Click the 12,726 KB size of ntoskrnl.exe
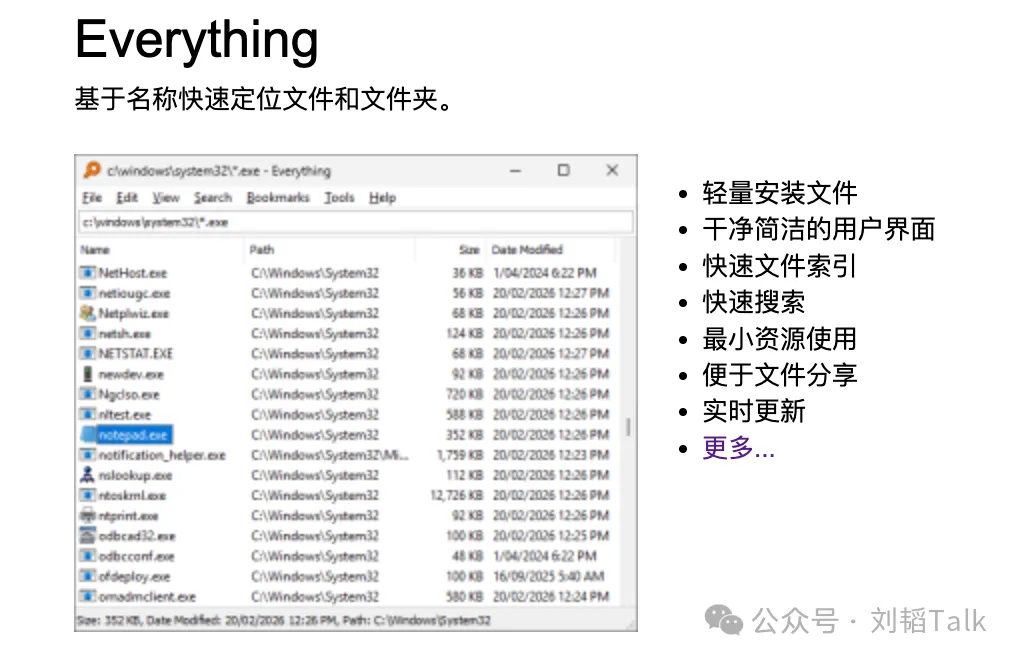Image resolution: width=1018 pixels, height=662 pixels. (456, 495)
